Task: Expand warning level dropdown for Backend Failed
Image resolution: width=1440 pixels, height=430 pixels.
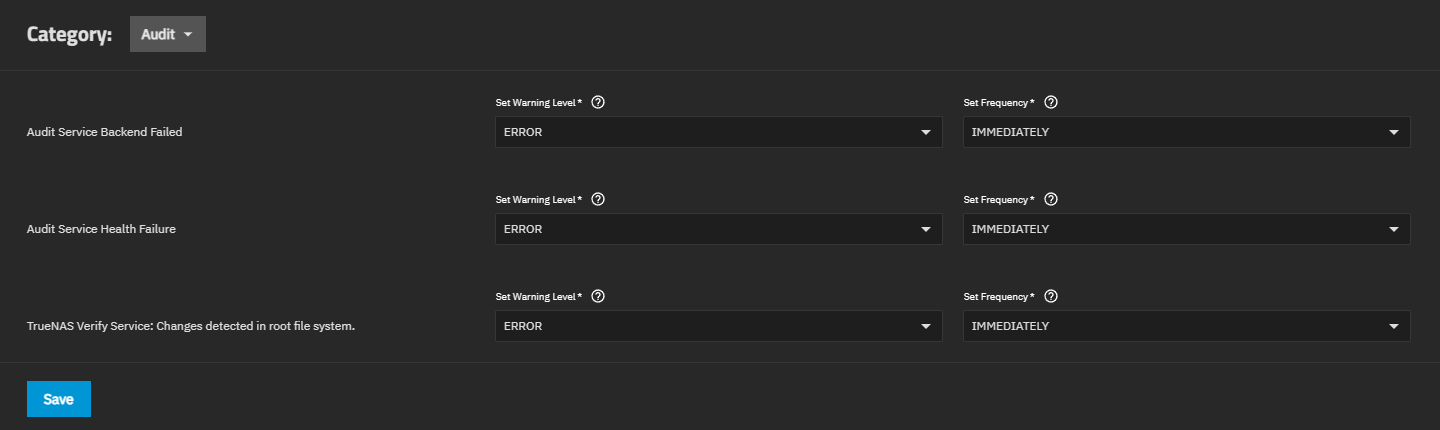Action: (x=718, y=132)
